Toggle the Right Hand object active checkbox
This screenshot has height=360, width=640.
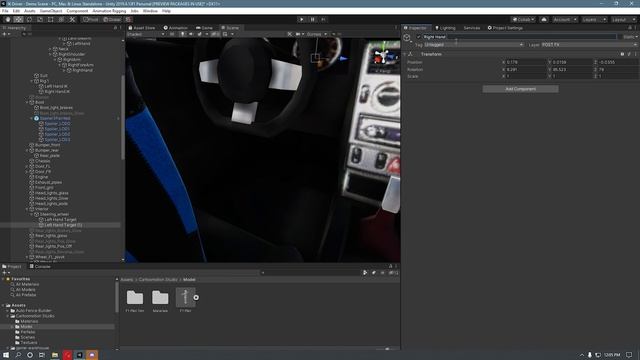(418, 37)
